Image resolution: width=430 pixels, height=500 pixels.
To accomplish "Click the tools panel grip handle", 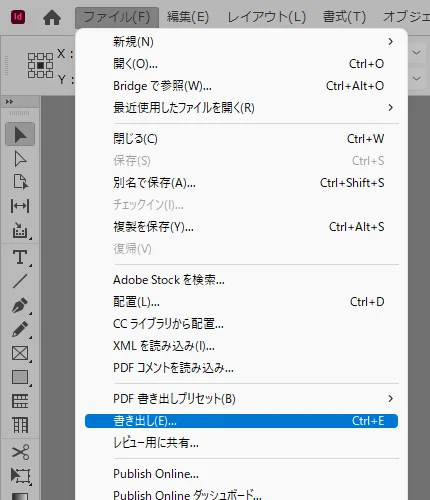I will coord(19,113).
